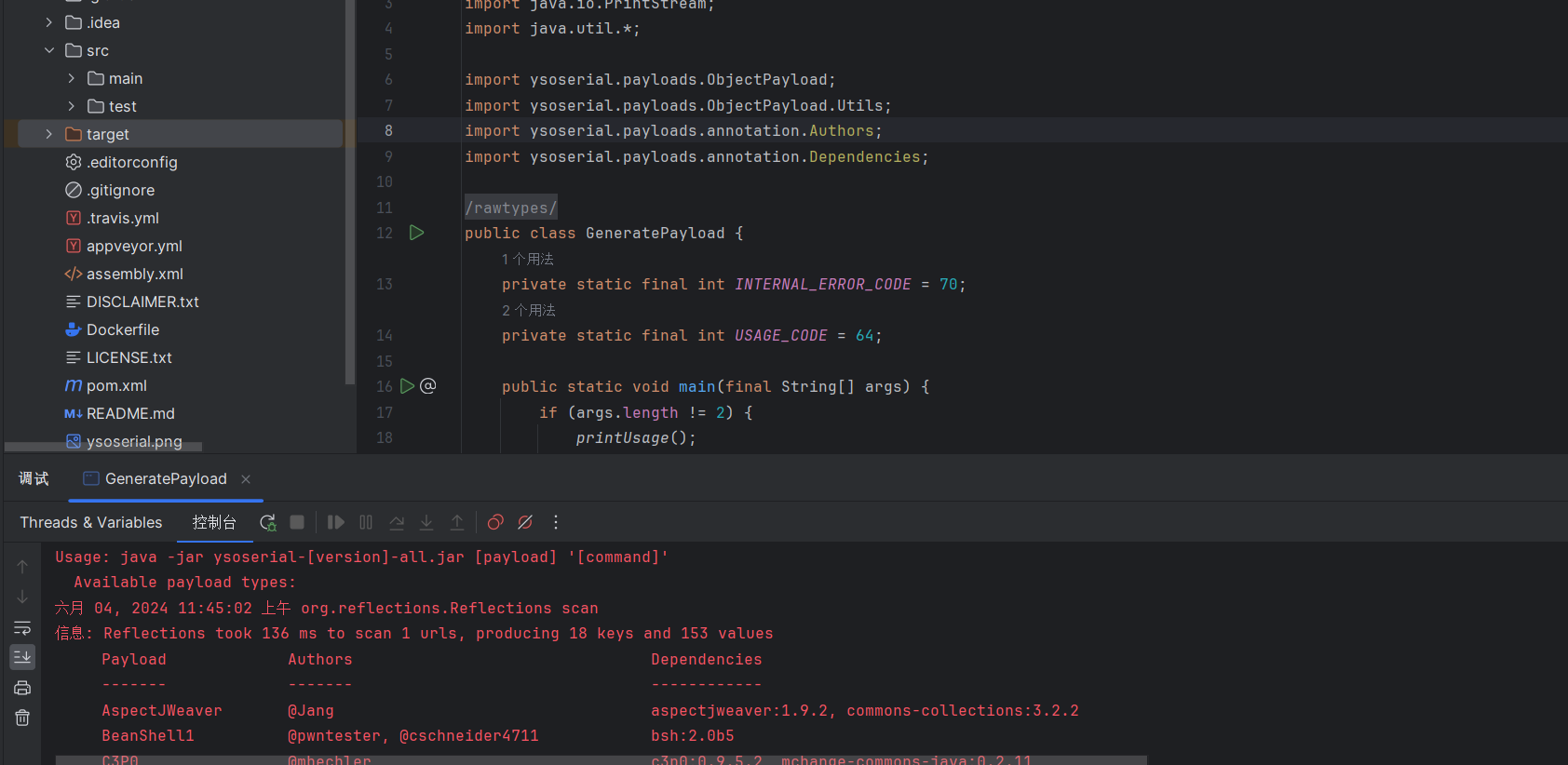Print the console output
Viewport: 1568px width, 765px height.
point(22,688)
